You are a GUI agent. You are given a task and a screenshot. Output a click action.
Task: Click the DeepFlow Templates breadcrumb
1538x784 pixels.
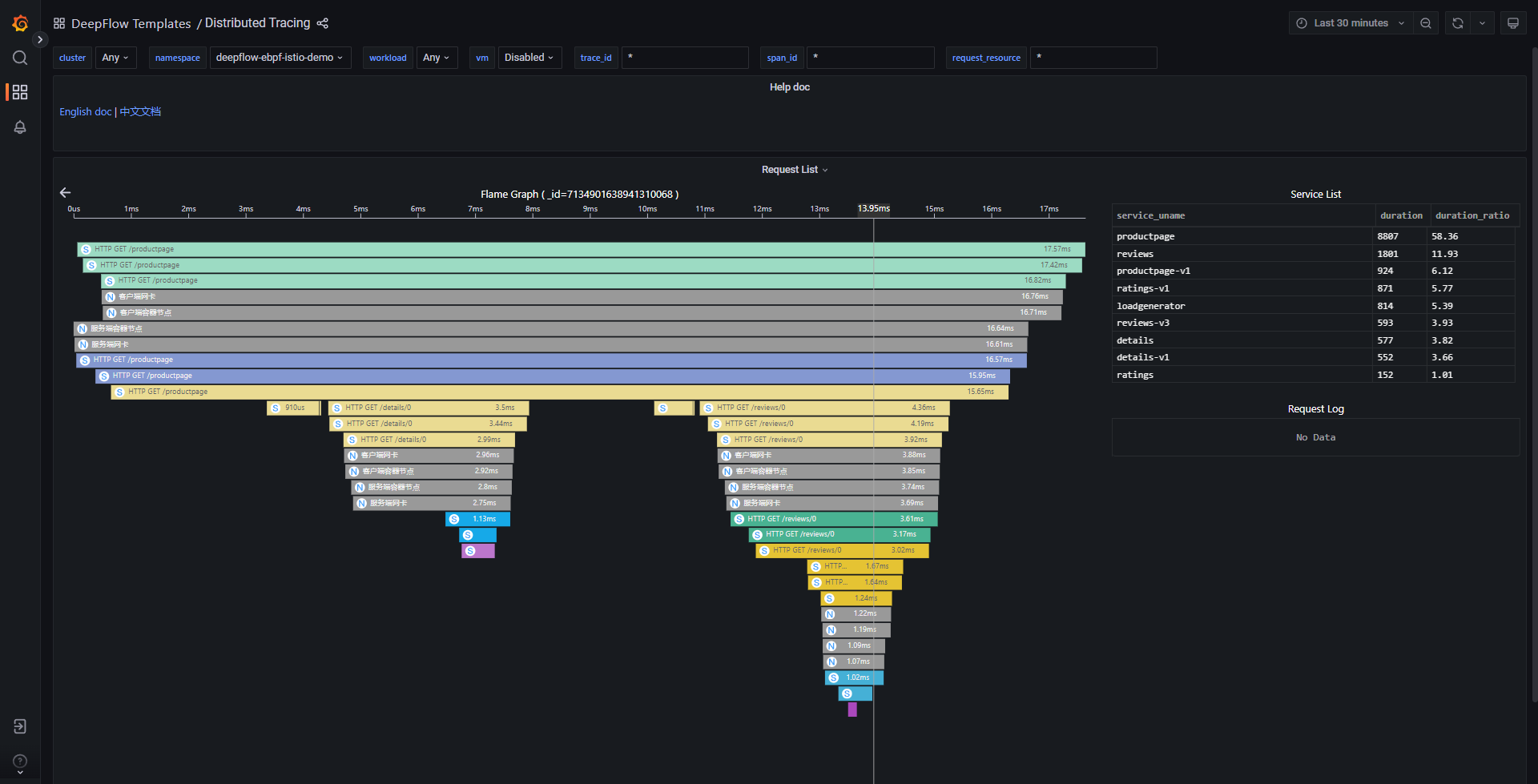pos(131,23)
